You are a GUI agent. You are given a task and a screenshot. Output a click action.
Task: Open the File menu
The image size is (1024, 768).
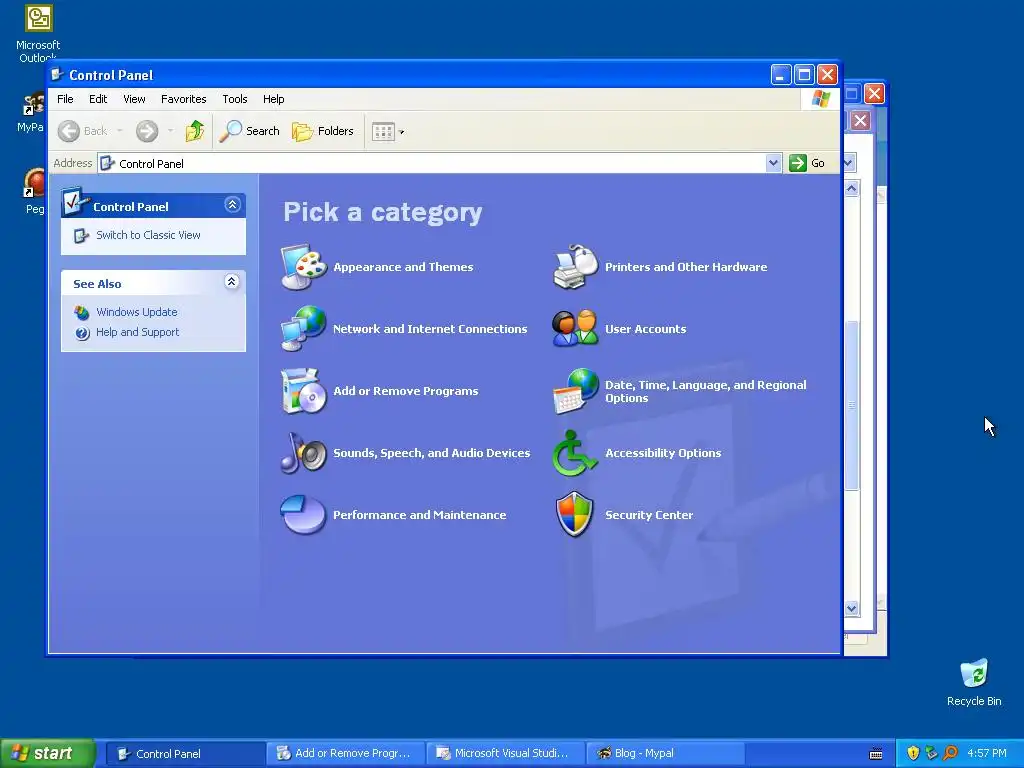(x=65, y=99)
